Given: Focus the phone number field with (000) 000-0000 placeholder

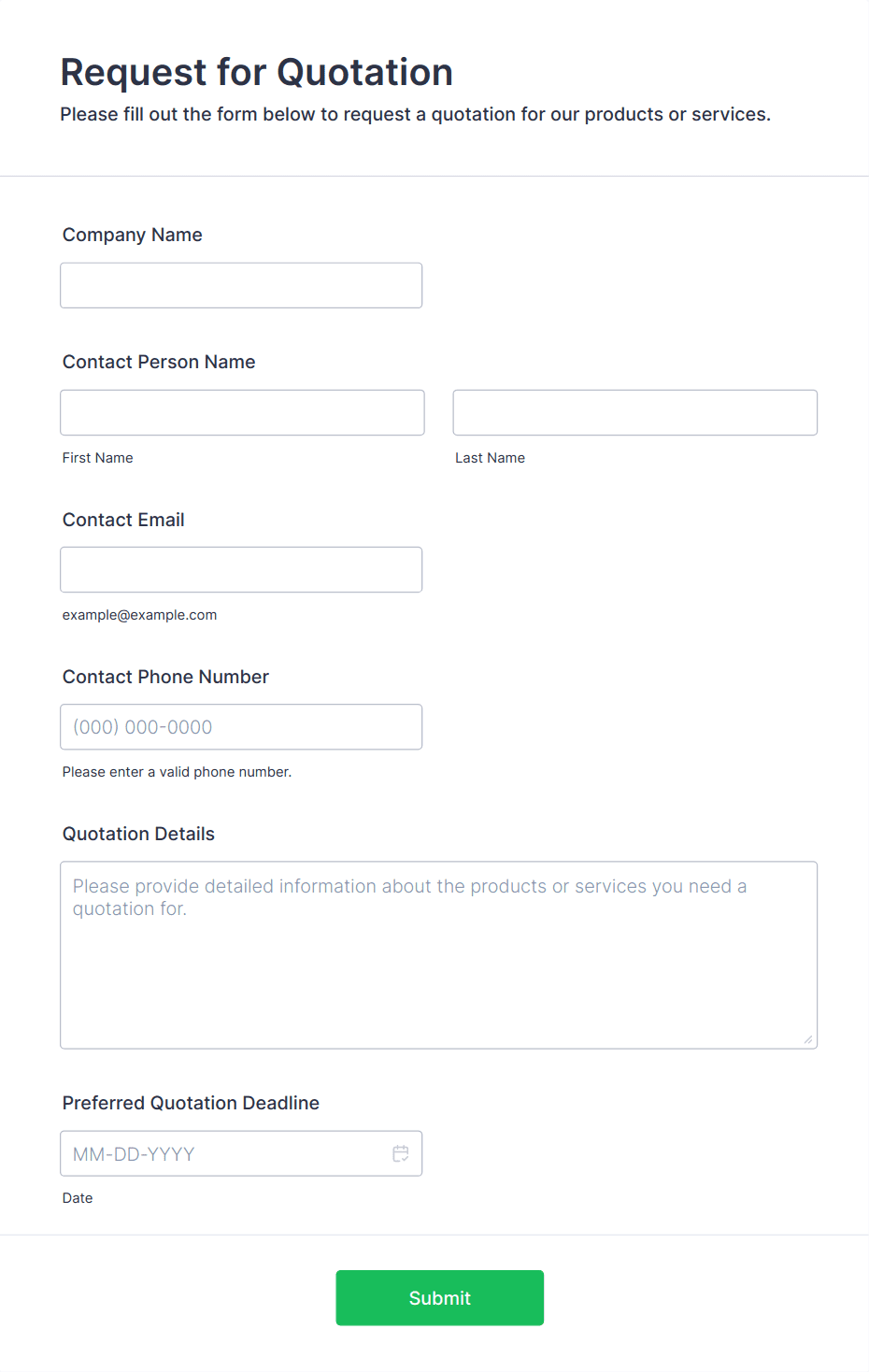Looking at the screenshot, I should [241, 727].
